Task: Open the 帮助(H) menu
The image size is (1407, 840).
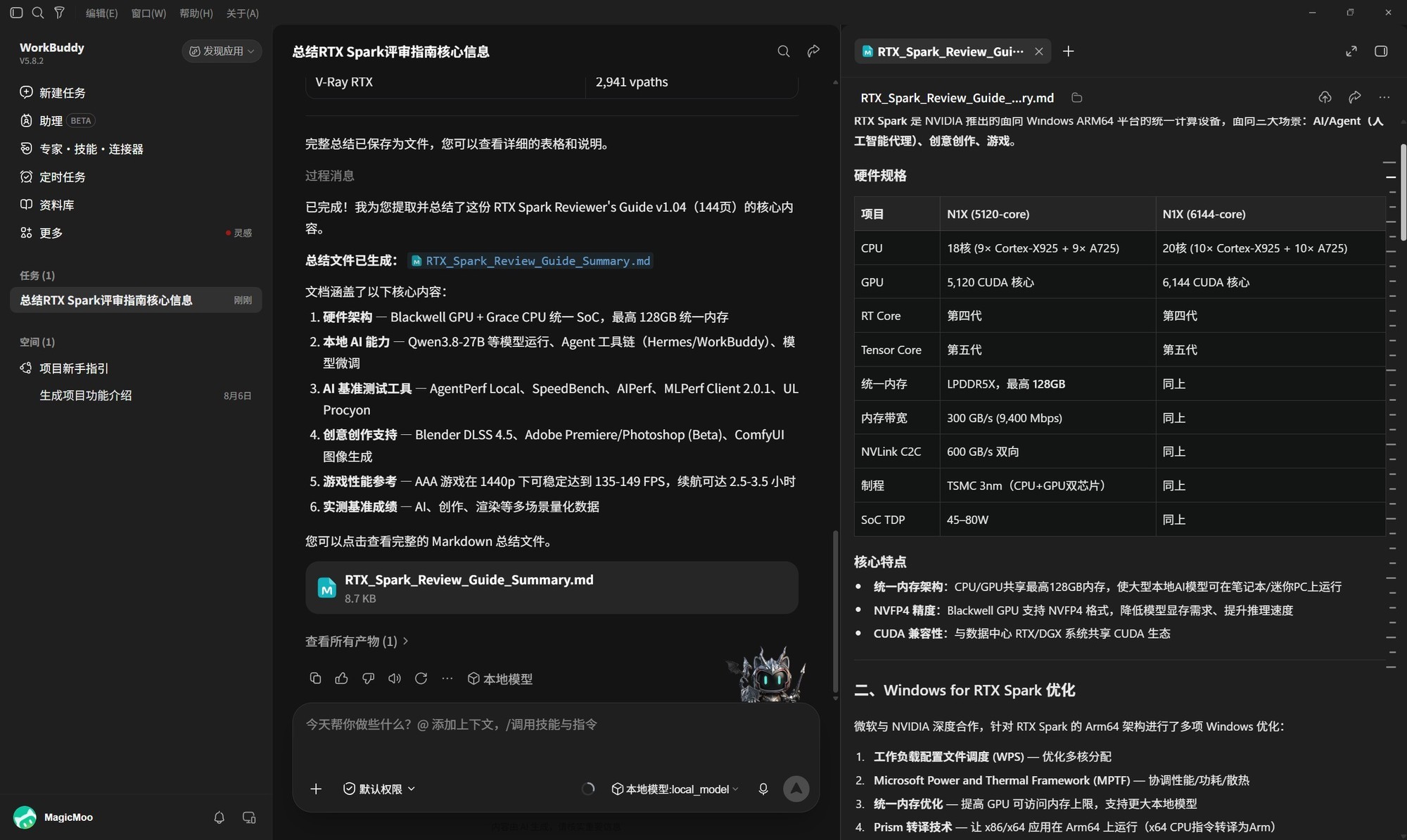Action: click(196, 13)
